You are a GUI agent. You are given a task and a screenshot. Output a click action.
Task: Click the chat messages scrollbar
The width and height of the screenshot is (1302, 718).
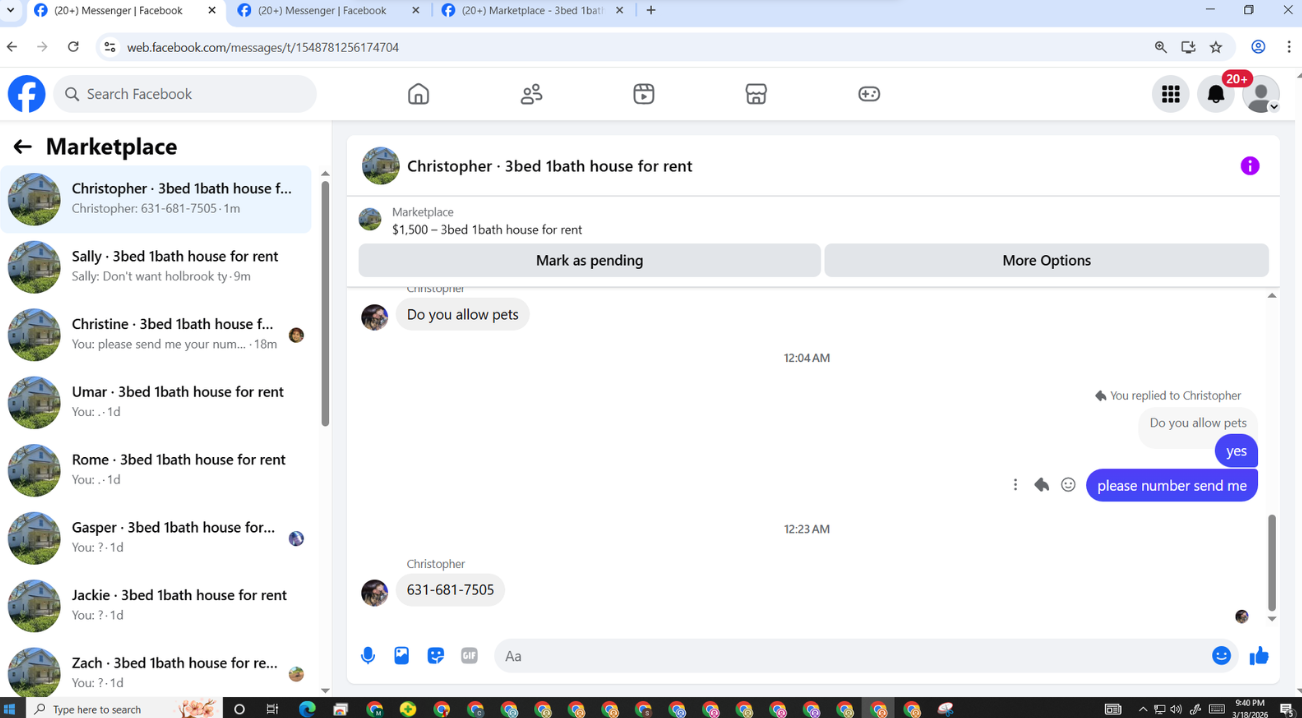tap(1272, 563)
